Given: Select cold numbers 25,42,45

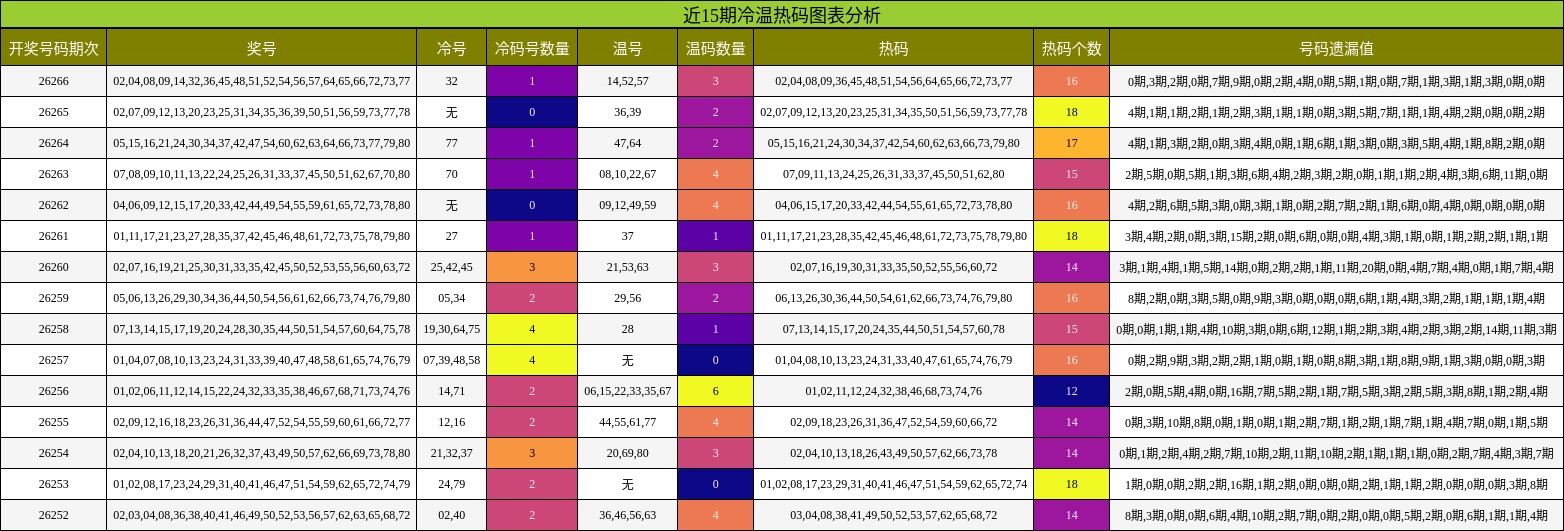Looking at the screenshot, I should tap(452, 267).
